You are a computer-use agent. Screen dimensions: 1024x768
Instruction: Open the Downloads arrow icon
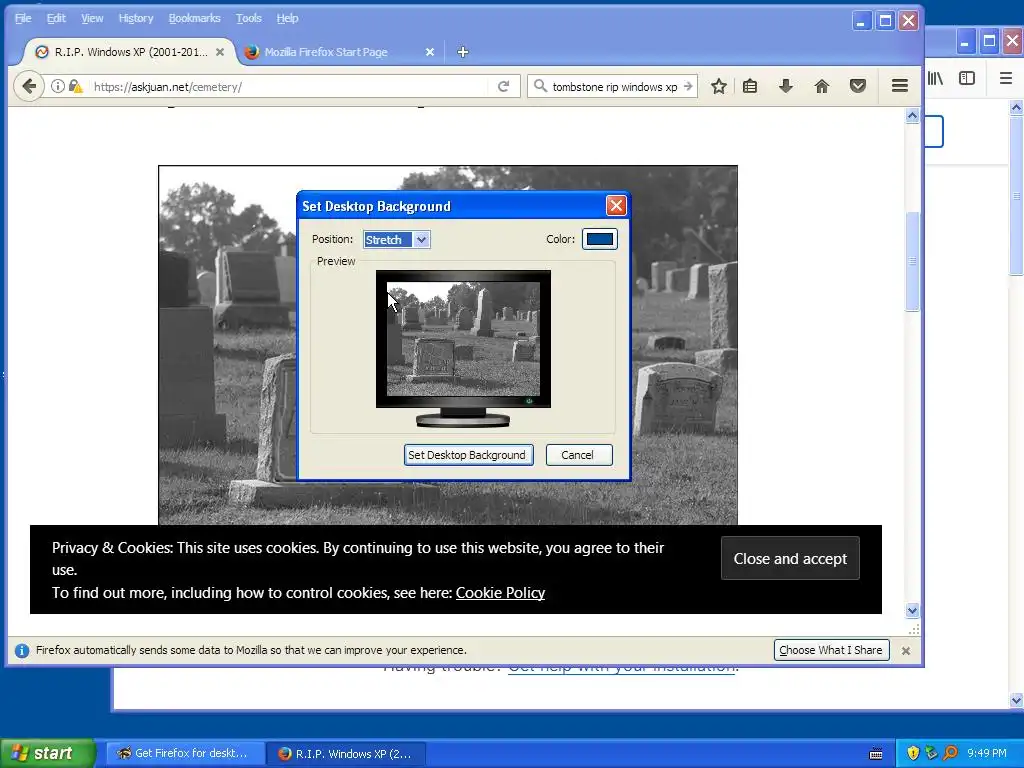(x=786, y=86)
